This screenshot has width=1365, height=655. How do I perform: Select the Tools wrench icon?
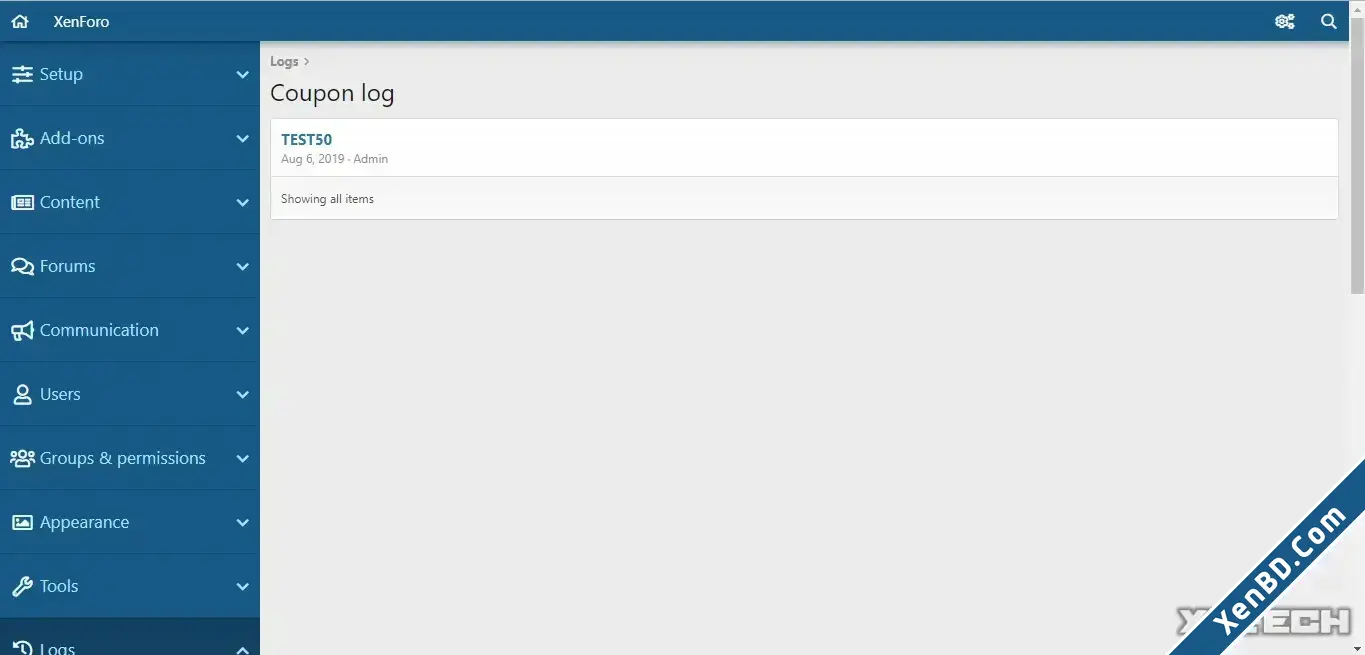coord(22,586)
